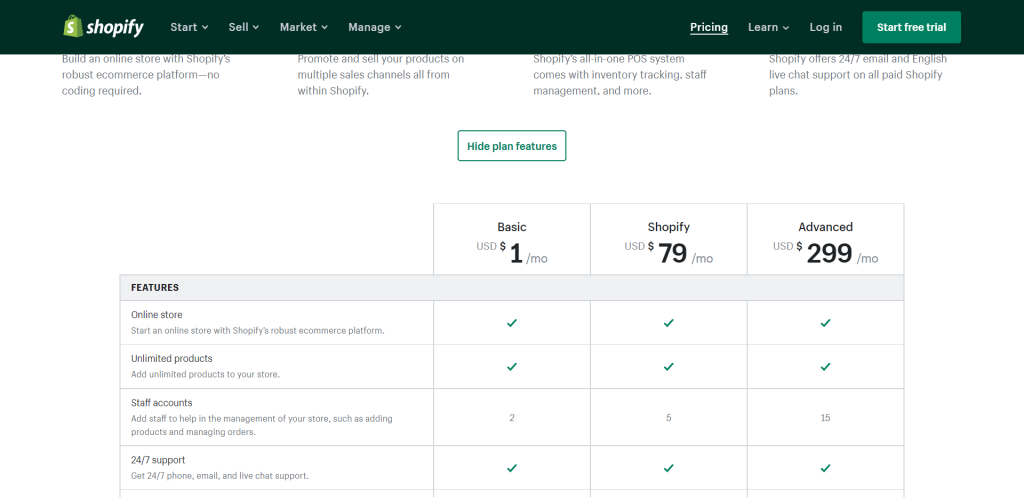Click 24/7 support checkmark for Advanced plan

tap(825, 468)
